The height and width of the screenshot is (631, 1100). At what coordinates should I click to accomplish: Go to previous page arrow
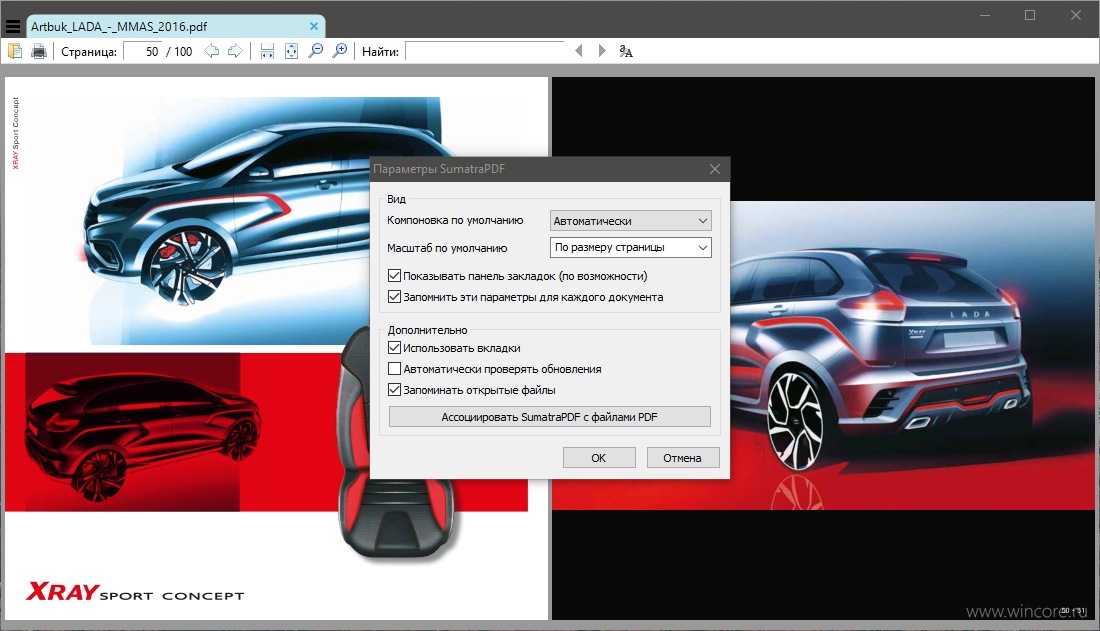(x=211, y=51)
